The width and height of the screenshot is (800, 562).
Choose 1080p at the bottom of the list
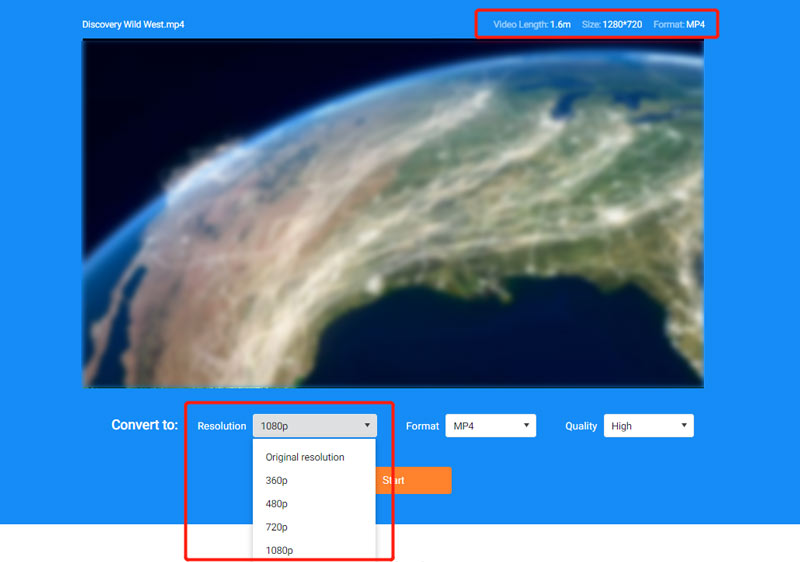point(279,550)
